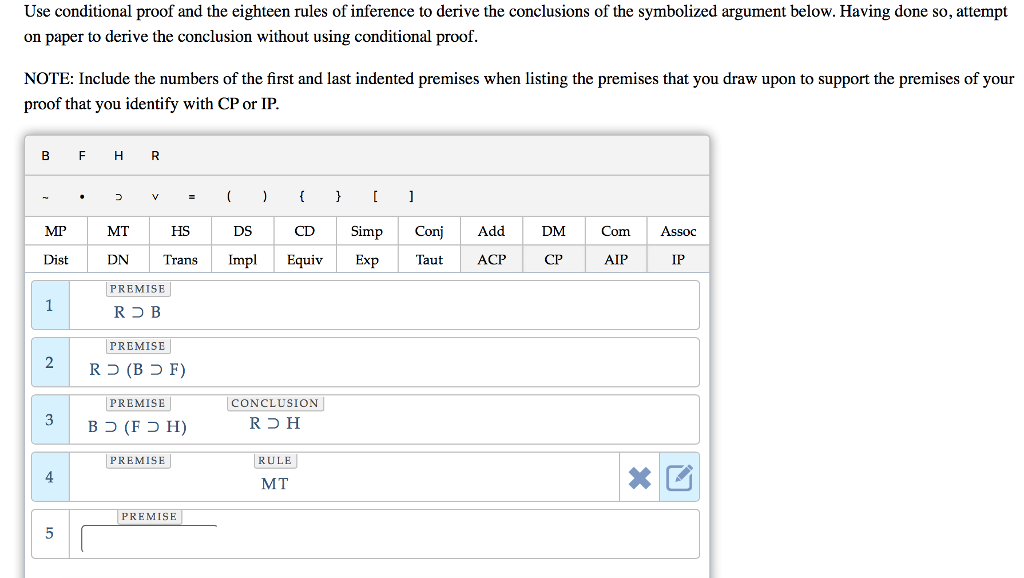The height and width of the screenshot is (578, 1024).
Task: Select the MT rule
Action: pyautogui.click(x=117, y=231)
